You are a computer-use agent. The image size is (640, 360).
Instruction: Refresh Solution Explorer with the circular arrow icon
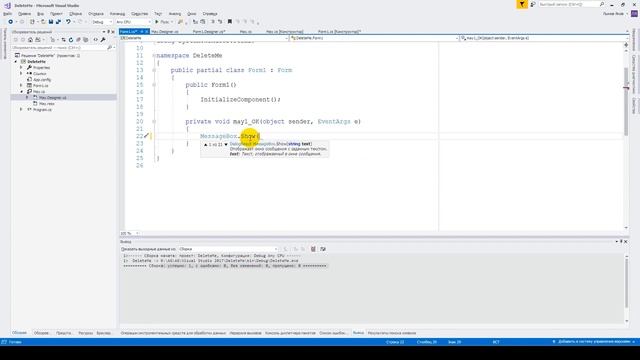[71, 40]
